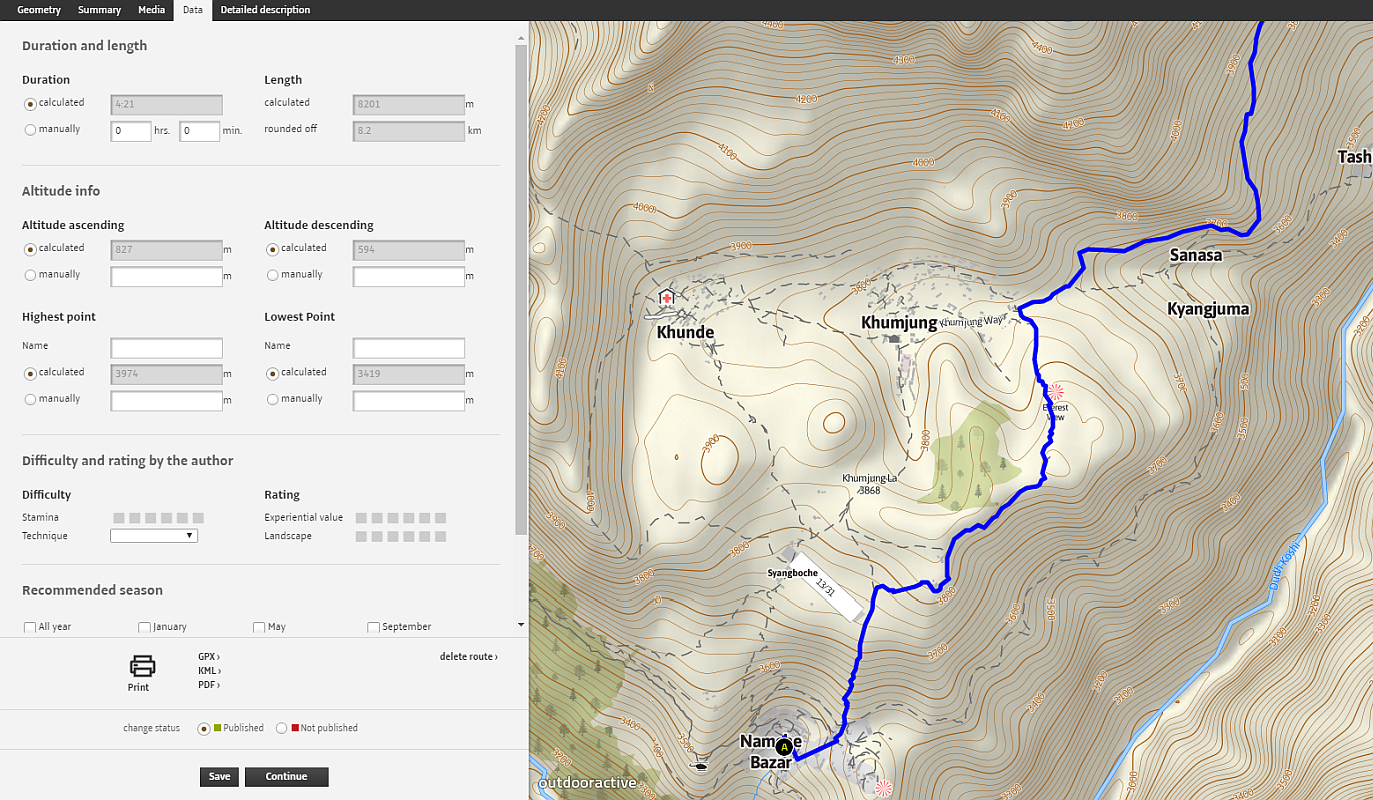The image size is (1373, 800).
Task: Click the manual highest point altitude field
Action: pyautogui.click(x=166, y=400)
